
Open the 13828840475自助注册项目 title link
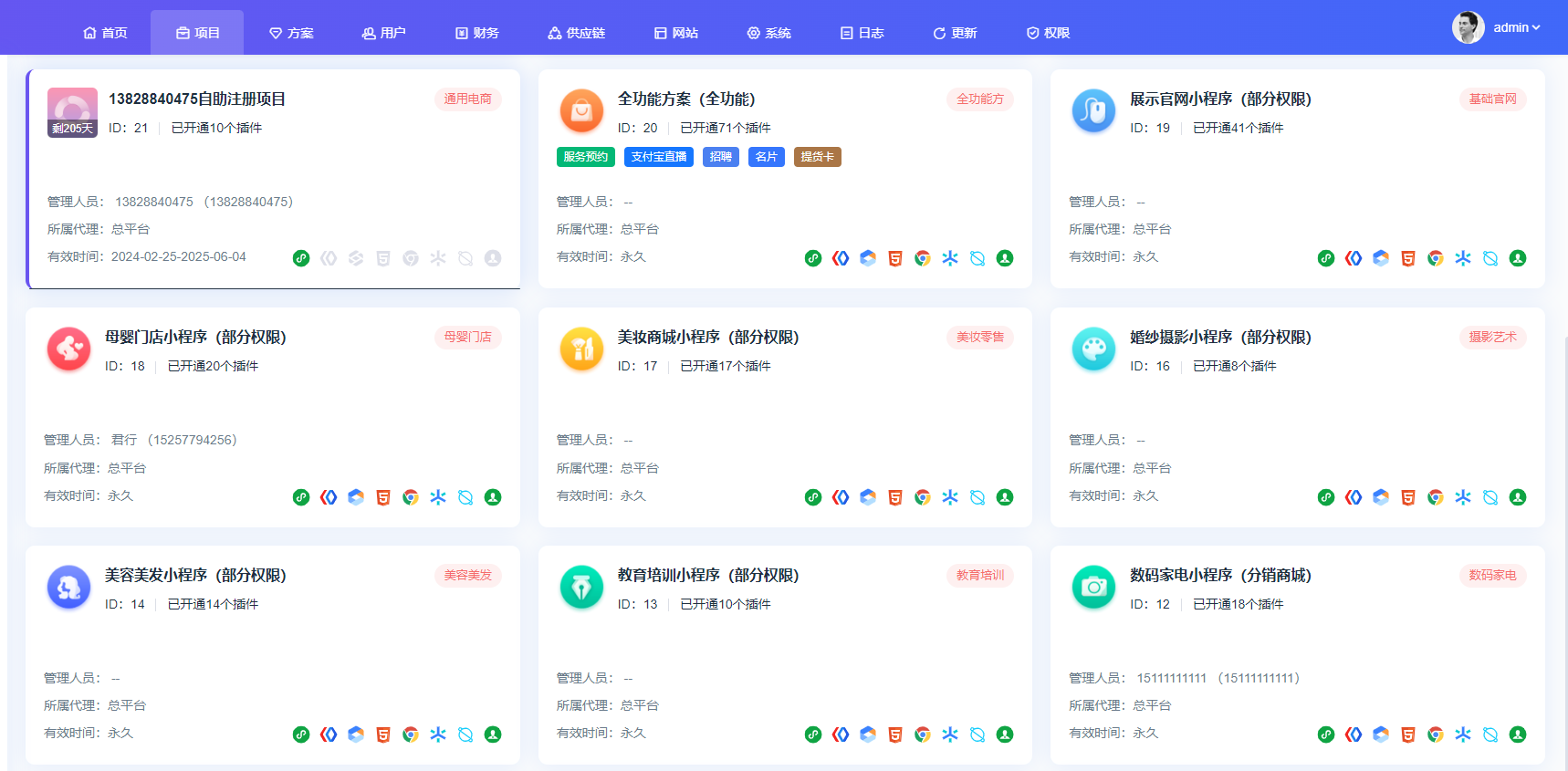(x=197, y=99)
